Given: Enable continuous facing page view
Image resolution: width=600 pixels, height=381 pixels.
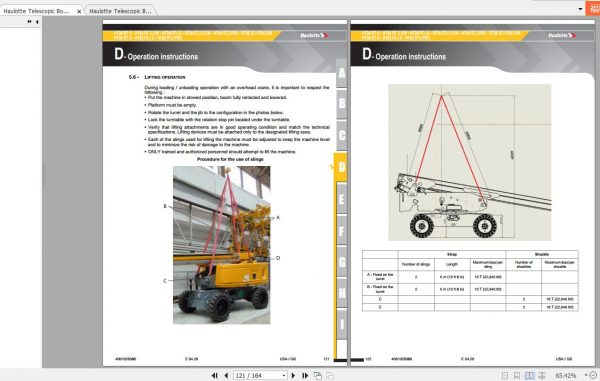Looking at the screenshot, I should [x=542, y=376].
